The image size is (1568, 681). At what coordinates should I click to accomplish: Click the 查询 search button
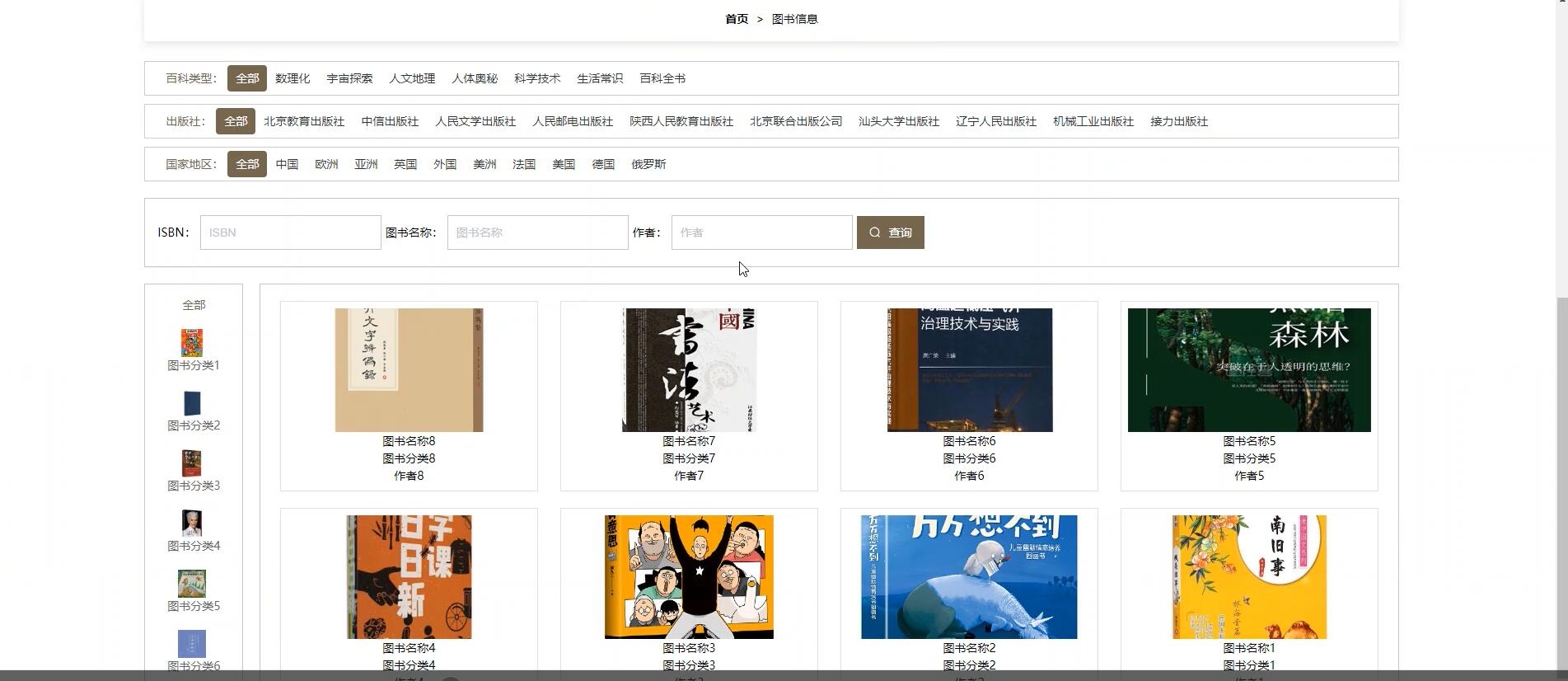(x=891, y=232)
